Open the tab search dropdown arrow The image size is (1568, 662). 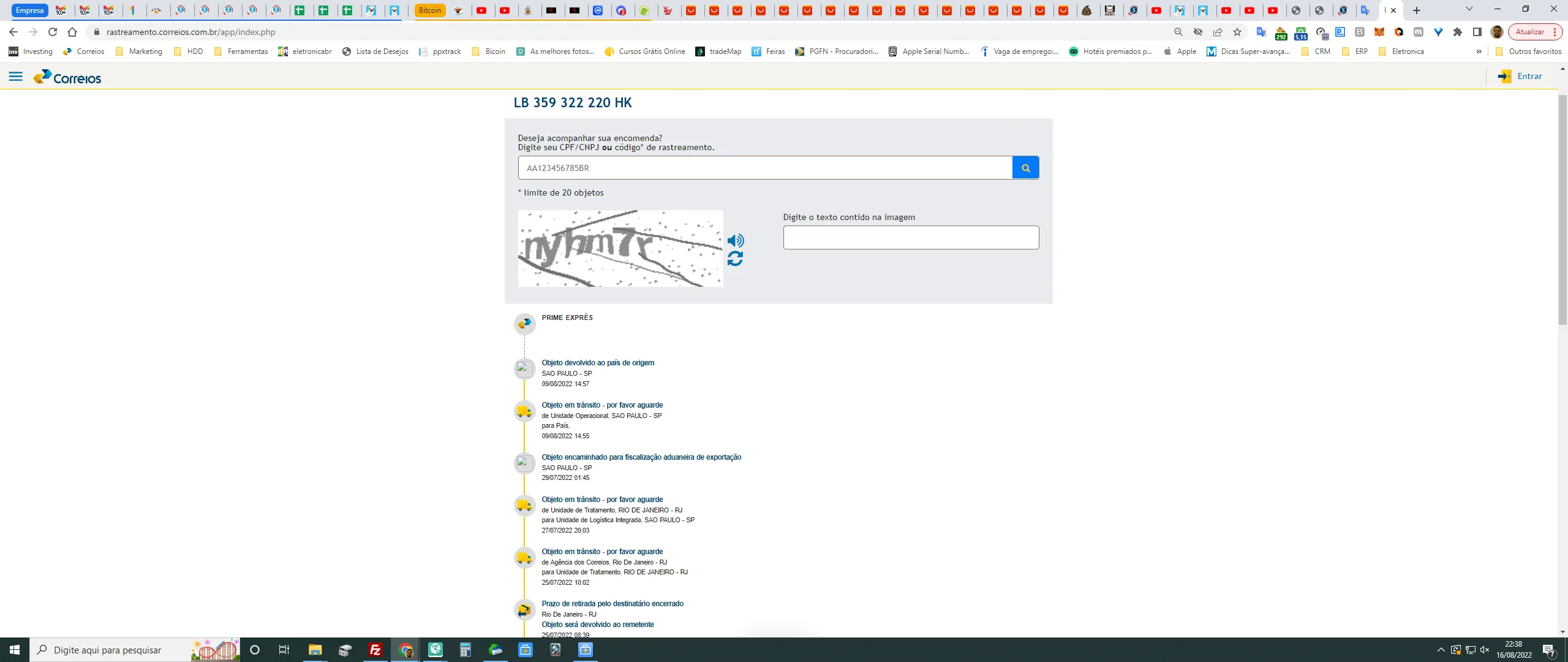[x=1469, y=10]
